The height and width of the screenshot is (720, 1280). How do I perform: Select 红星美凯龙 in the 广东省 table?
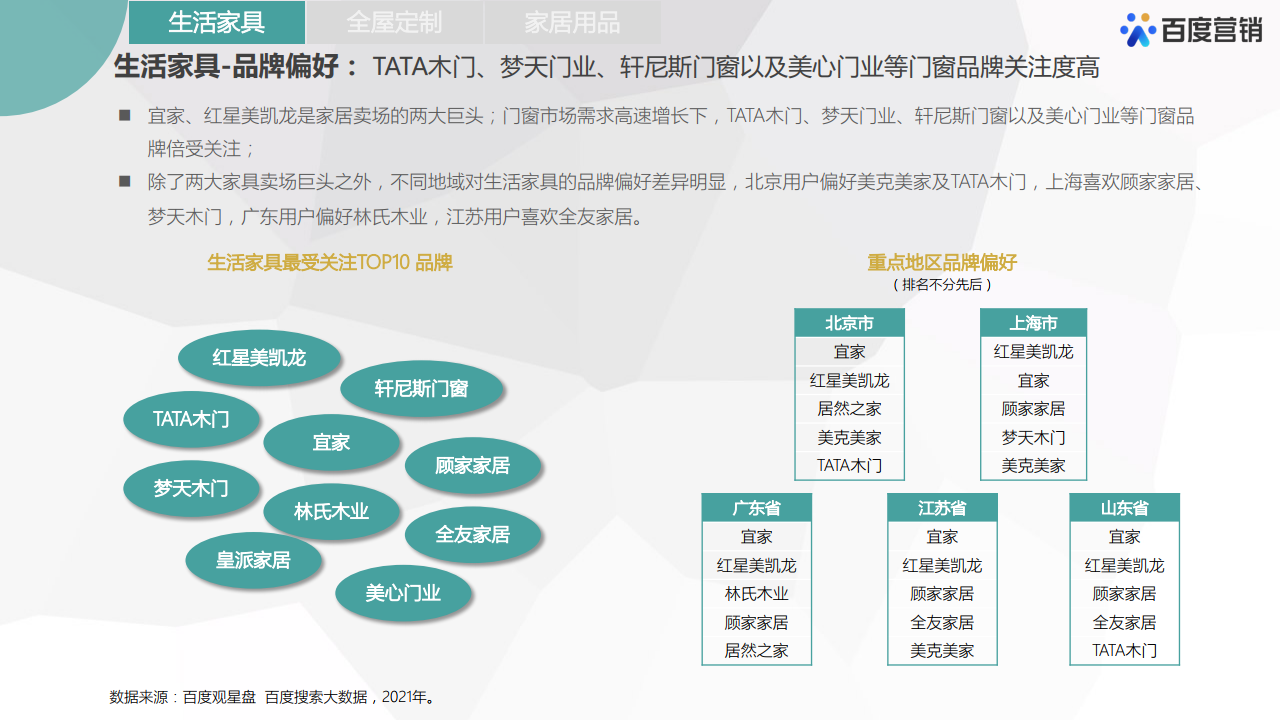click(756, 565)
